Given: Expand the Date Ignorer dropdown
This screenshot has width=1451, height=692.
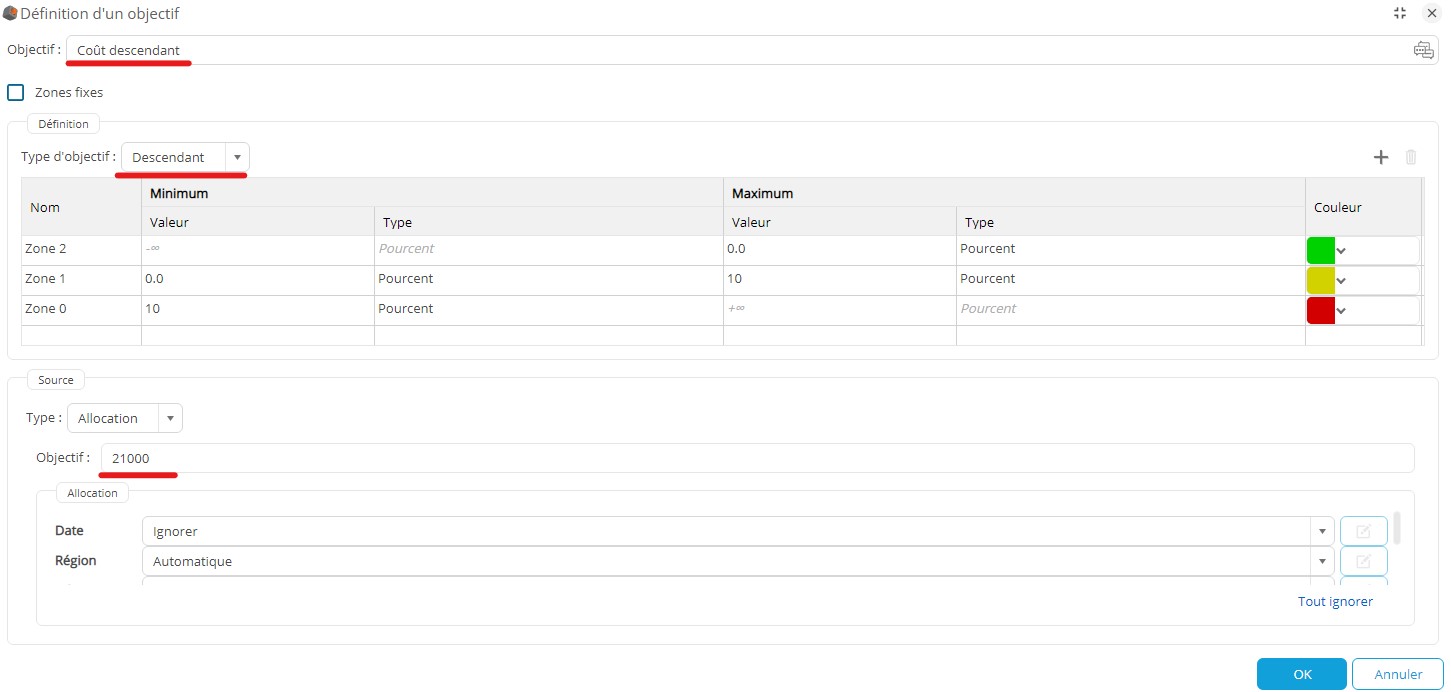Looking at the screenshot, I should click(1322, 531).
